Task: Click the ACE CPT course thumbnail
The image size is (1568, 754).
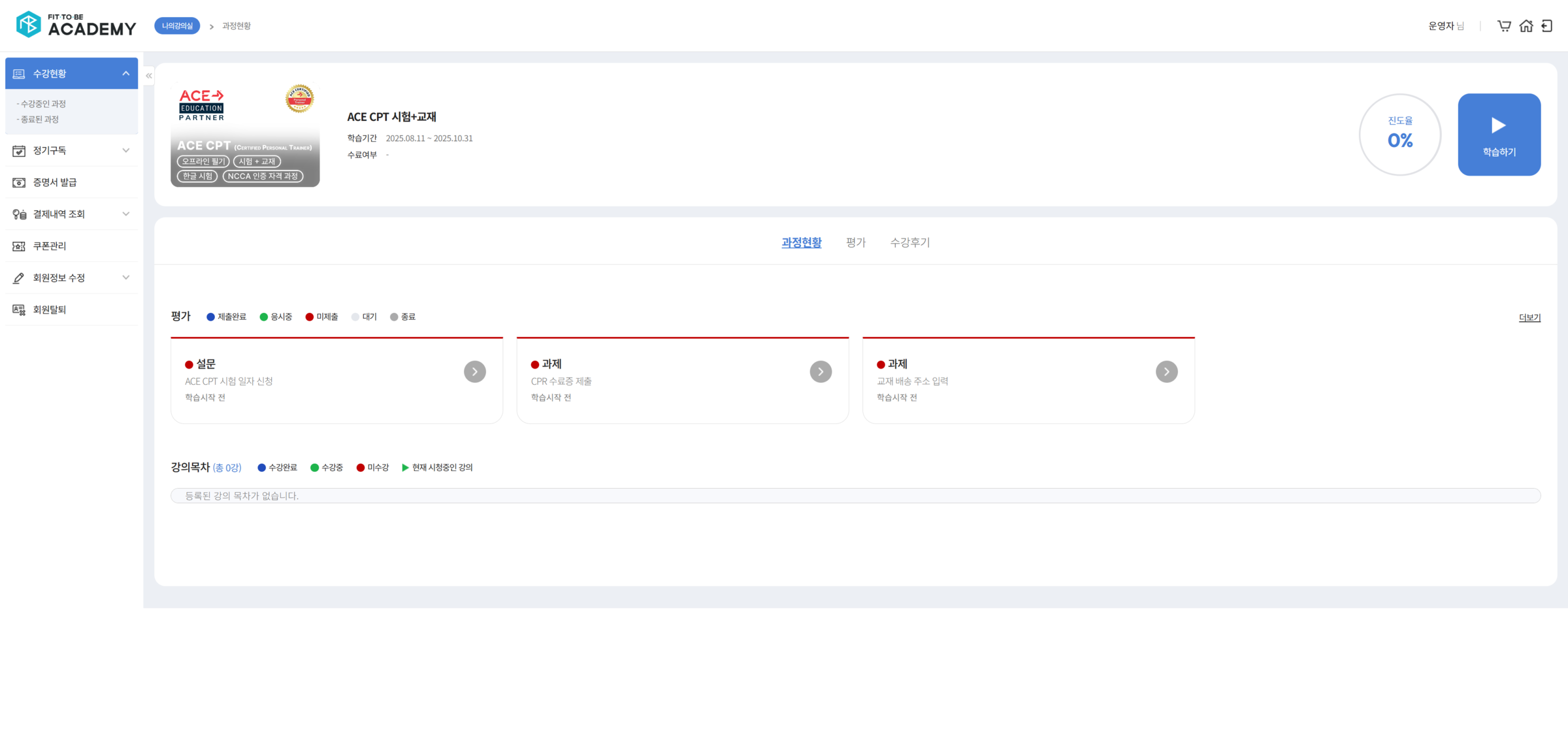Action: pyautogui.click(x=245, y=135)
